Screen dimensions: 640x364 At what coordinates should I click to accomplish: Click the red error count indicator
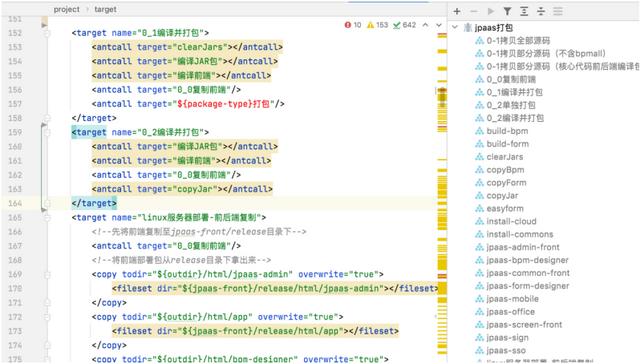353,25
